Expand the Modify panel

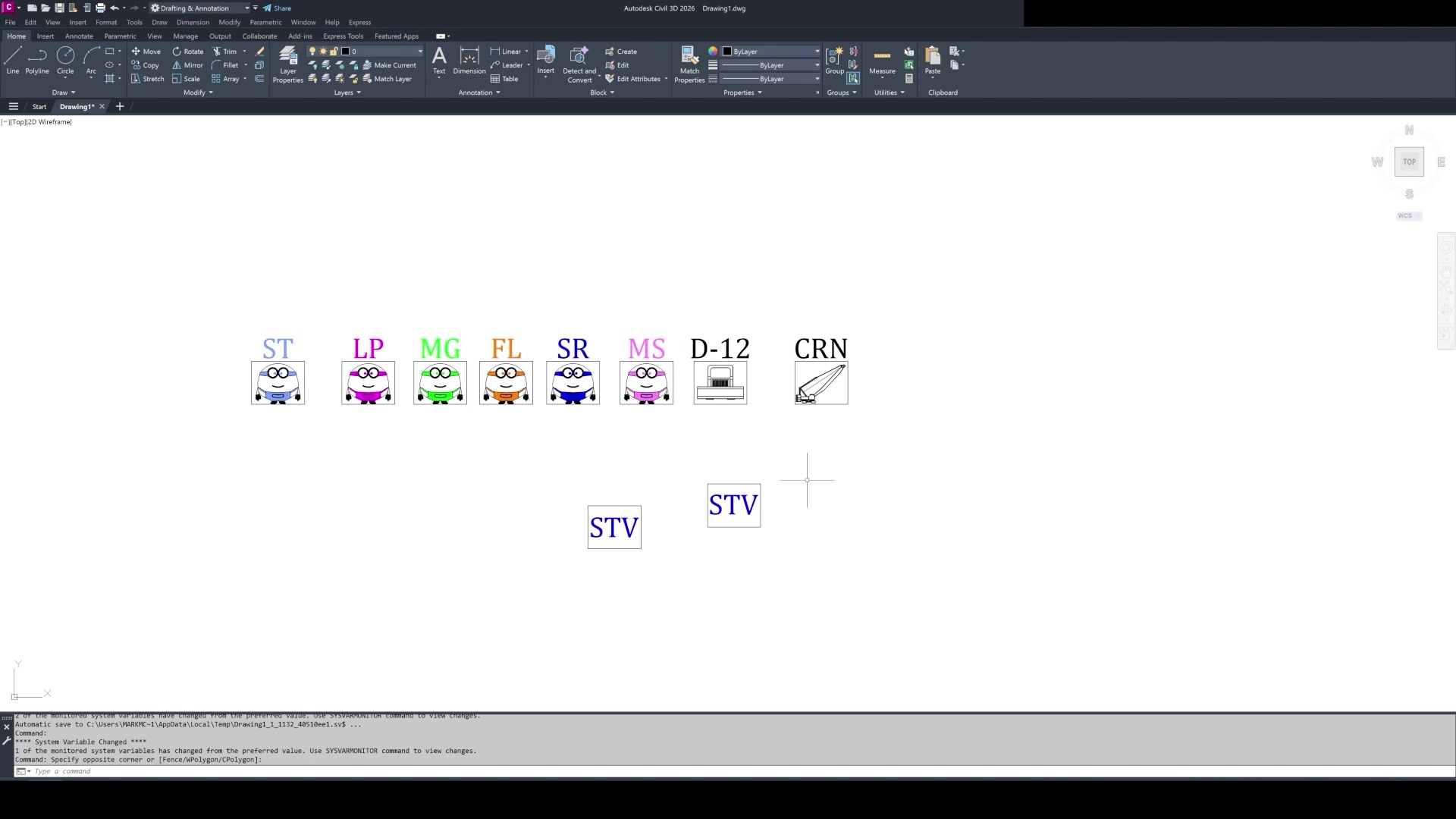point(198,93)
